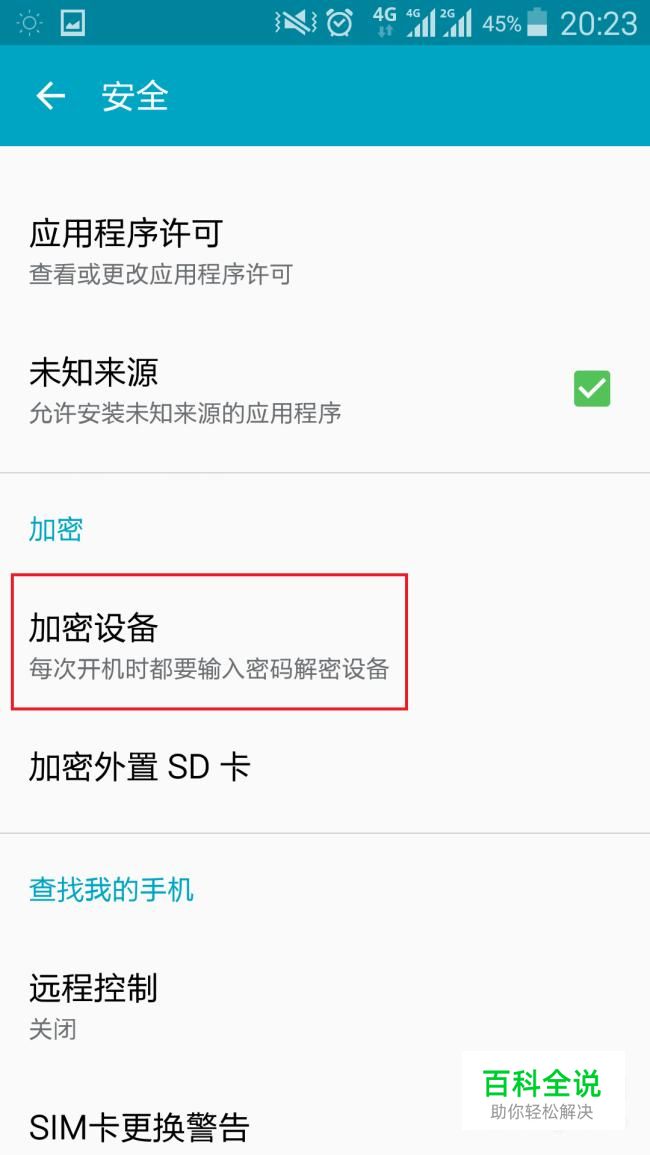650x1155 pixels.
Task: Tap the battery icon in status bar
Action: (538, 23)
